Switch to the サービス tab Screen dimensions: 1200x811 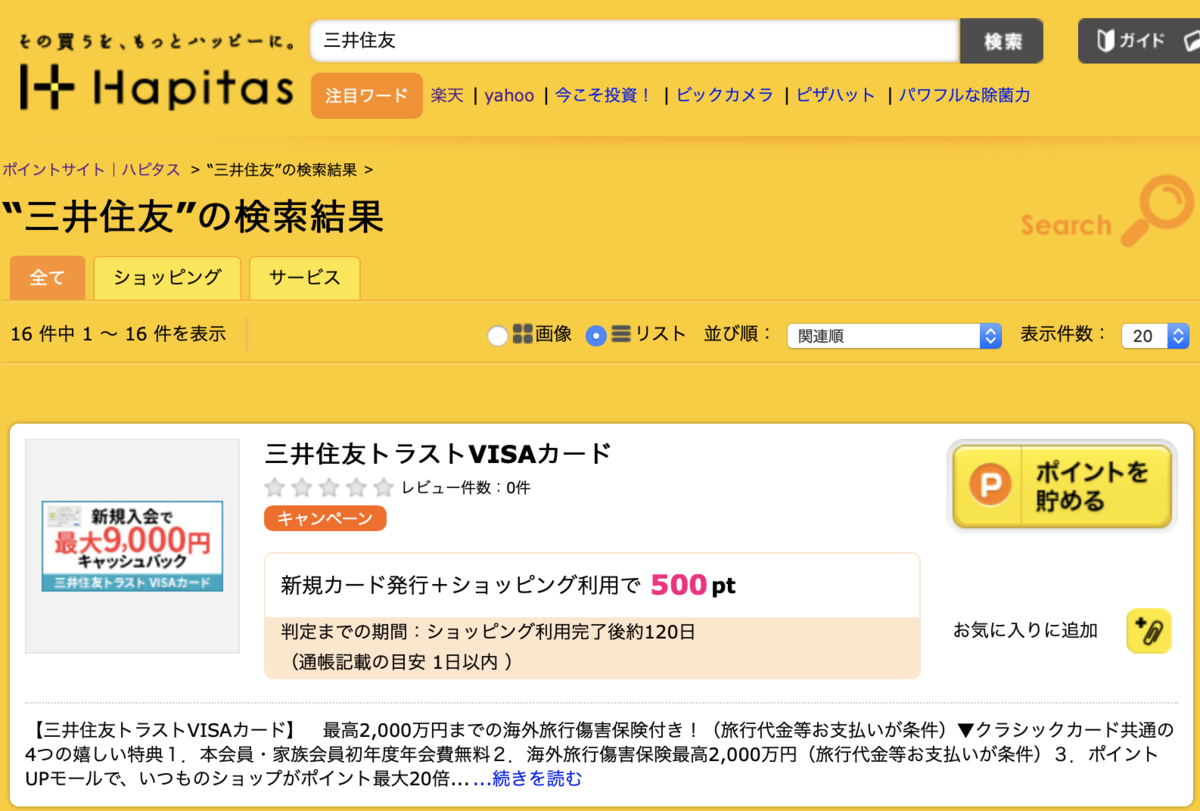305,278
